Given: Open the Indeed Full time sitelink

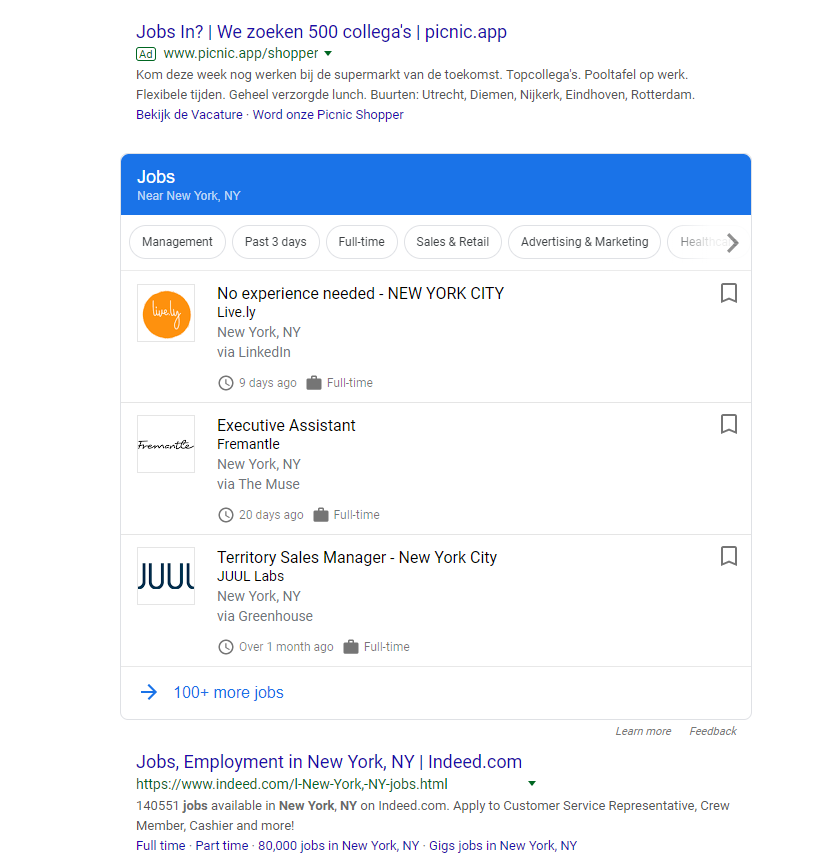Looking at the screenshot, I should coord(161,846).
